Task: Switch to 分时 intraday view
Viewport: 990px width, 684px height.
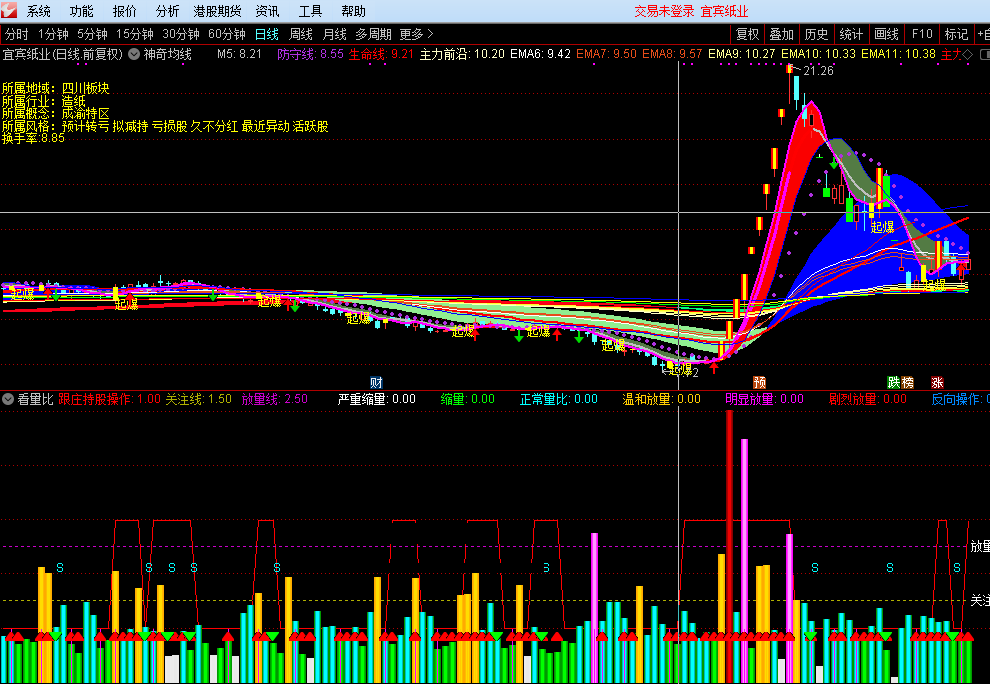Action: 16,34
